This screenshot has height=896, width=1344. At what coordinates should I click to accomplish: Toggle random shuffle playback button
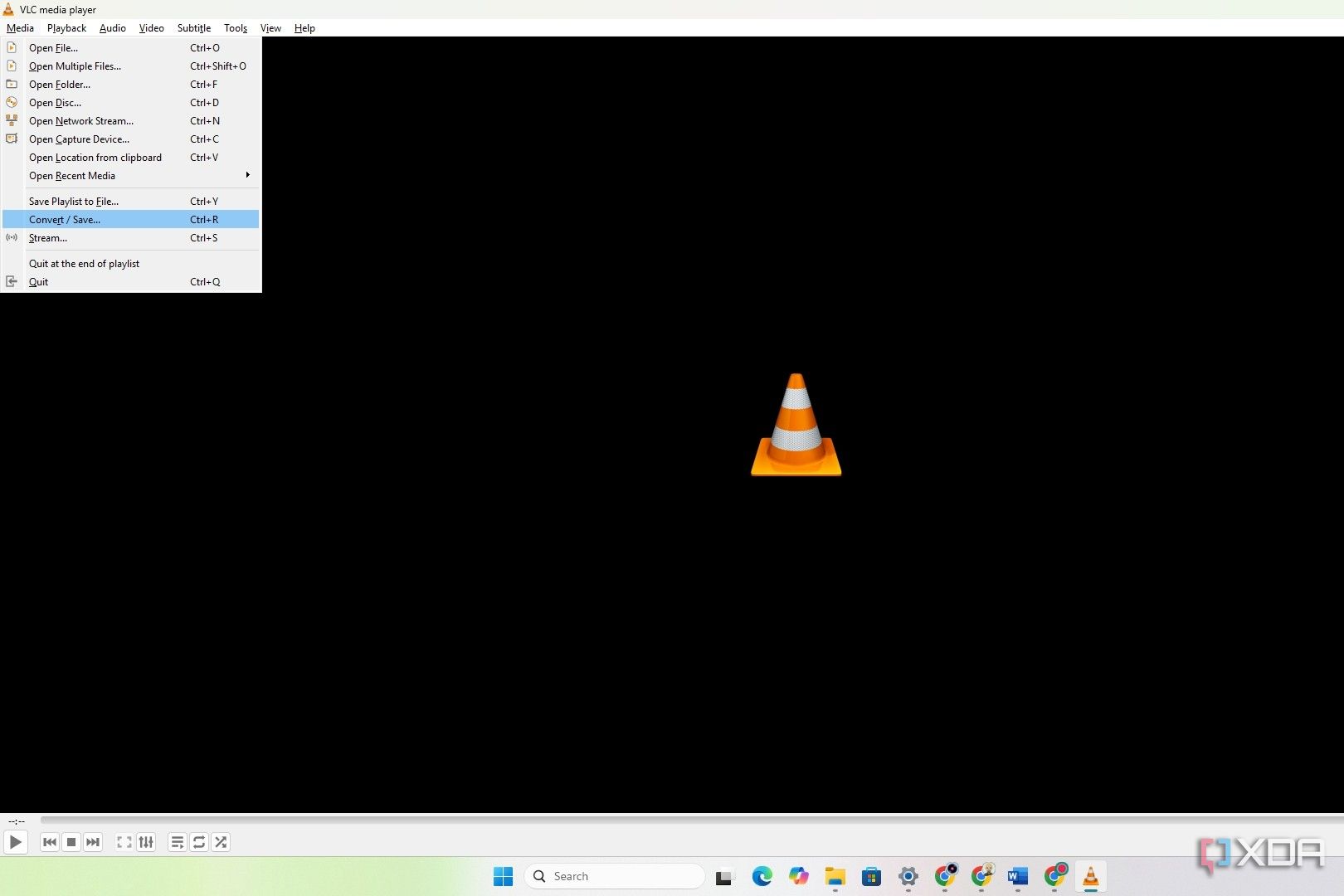coord(221,842)
